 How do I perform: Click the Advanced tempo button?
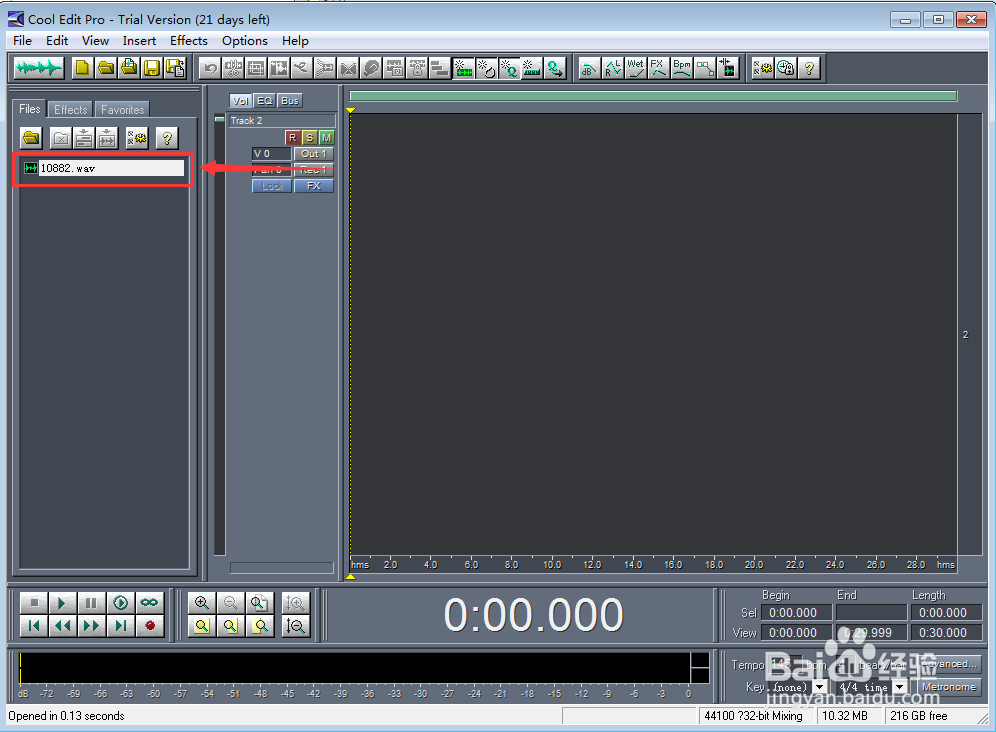tap(948, 664)
